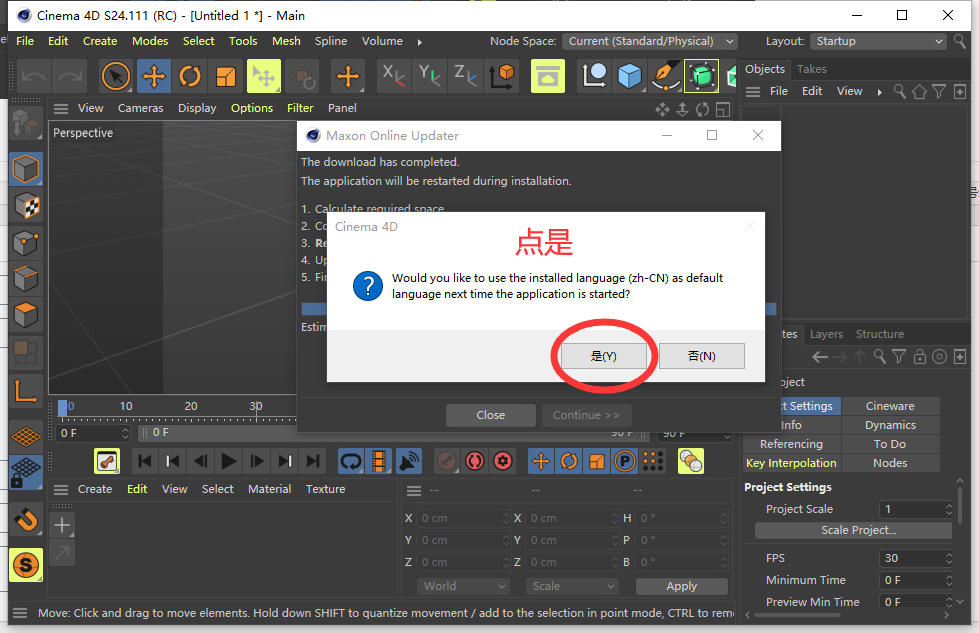Image resolution: width=979 pixels, height=633 pixels.
Task: Switch to the Takes tab
Action: click(811, 69)
